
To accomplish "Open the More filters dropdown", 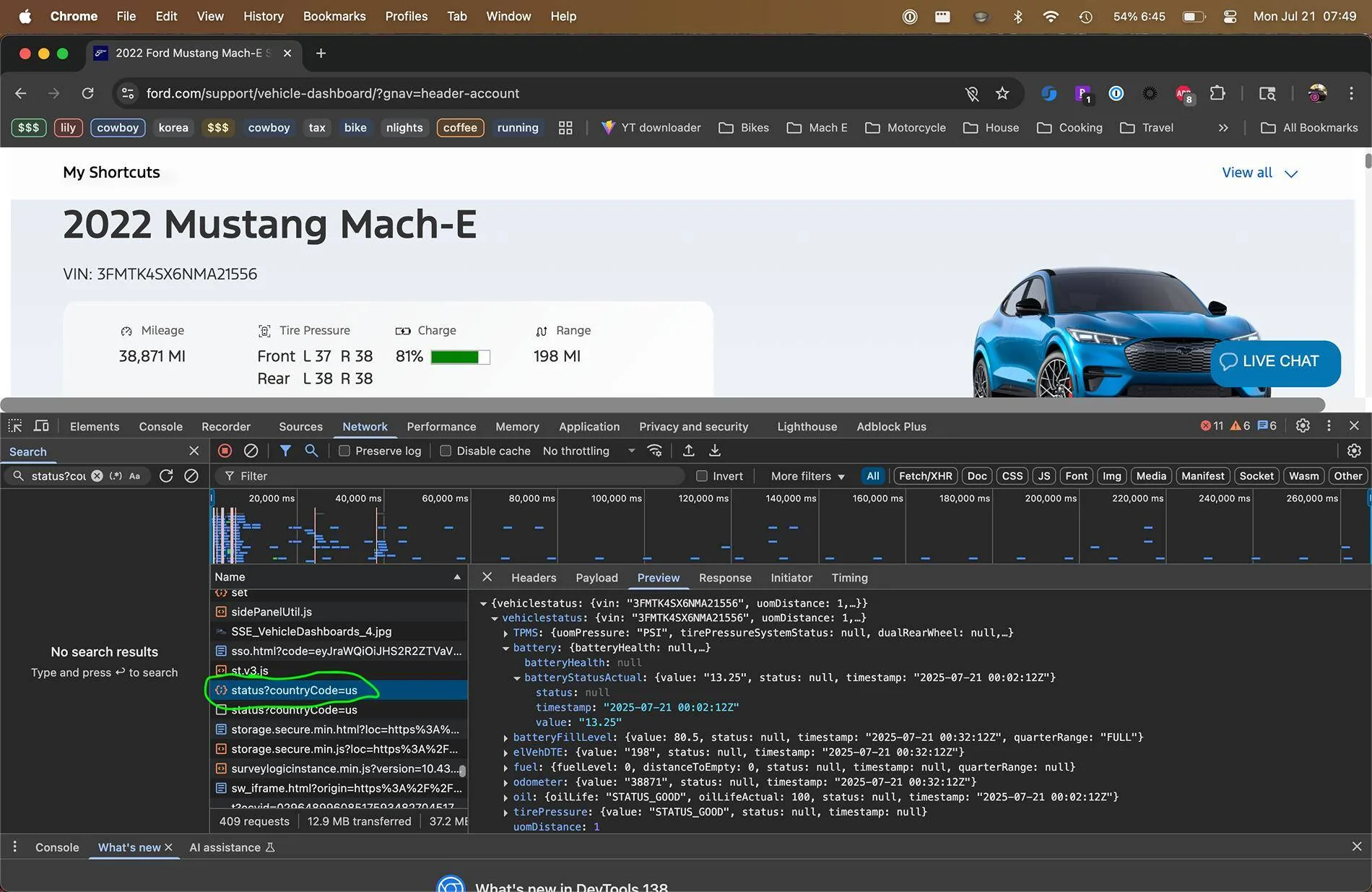I will pos(807,476).
